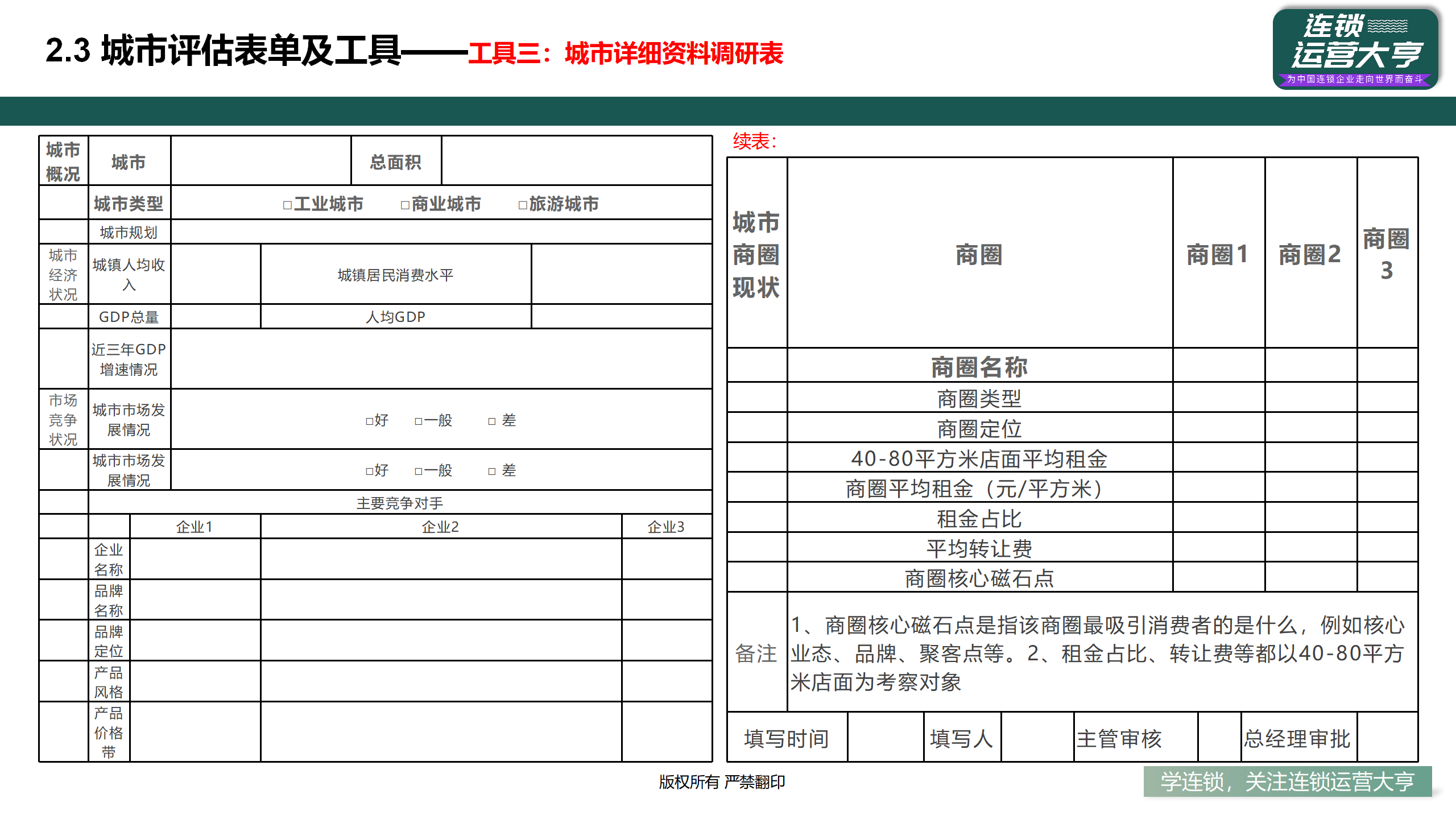Click the 市场竞争状况 cell
Viewport: 1456px width, 819px height.
pyautogui.click(x=64, y=419)
